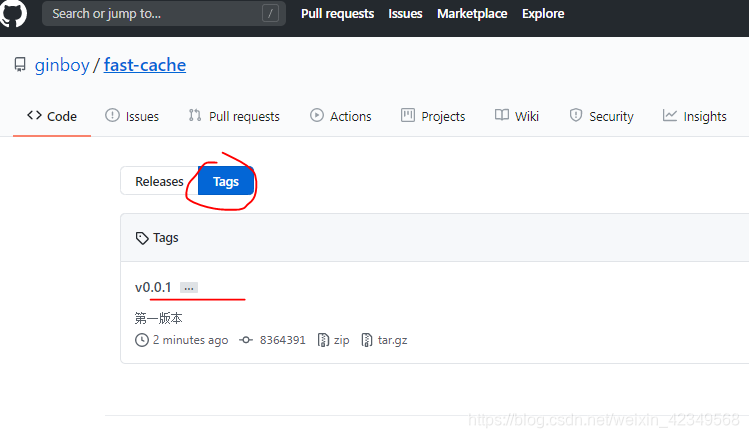
Task: Open the ginboy user profile link
Action: point(62,65)
